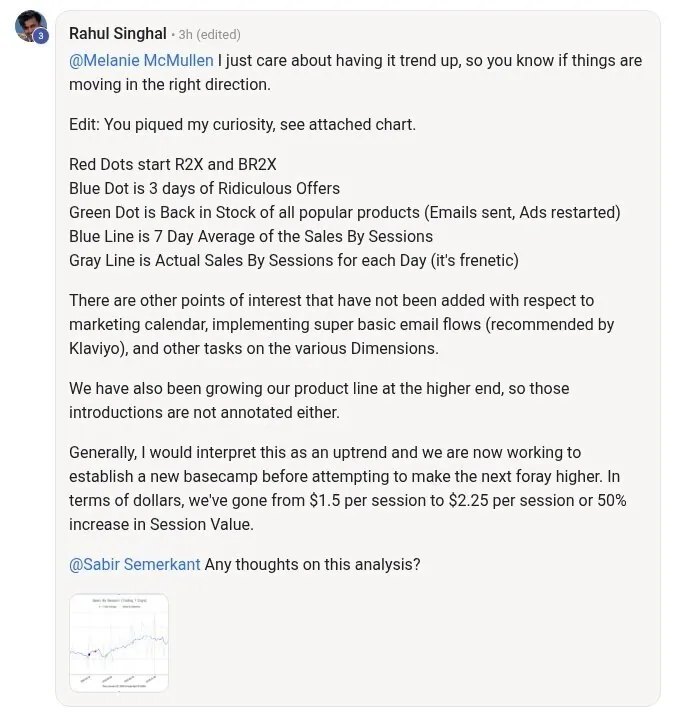
Task: Open the @Sabir Semerkant mention
Action: [x=135, y=564]
